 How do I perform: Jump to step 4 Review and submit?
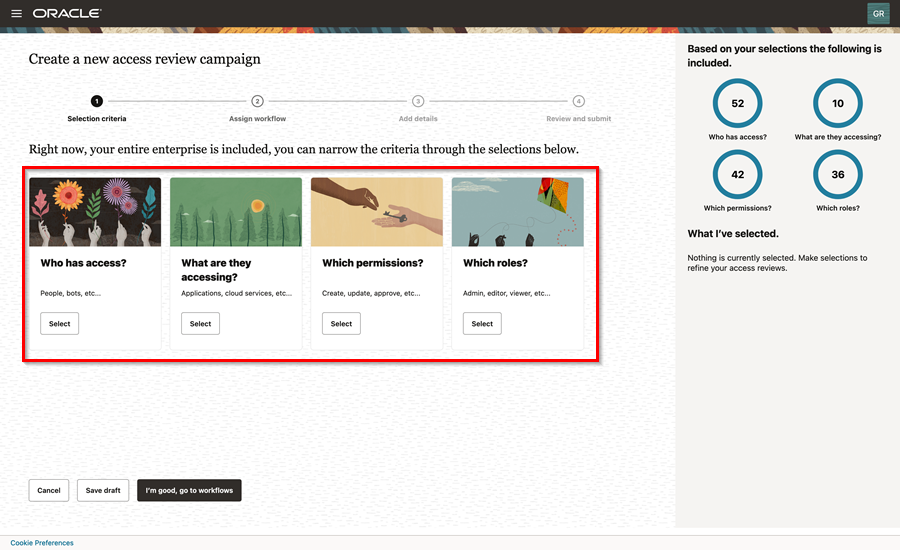point(579,109)
